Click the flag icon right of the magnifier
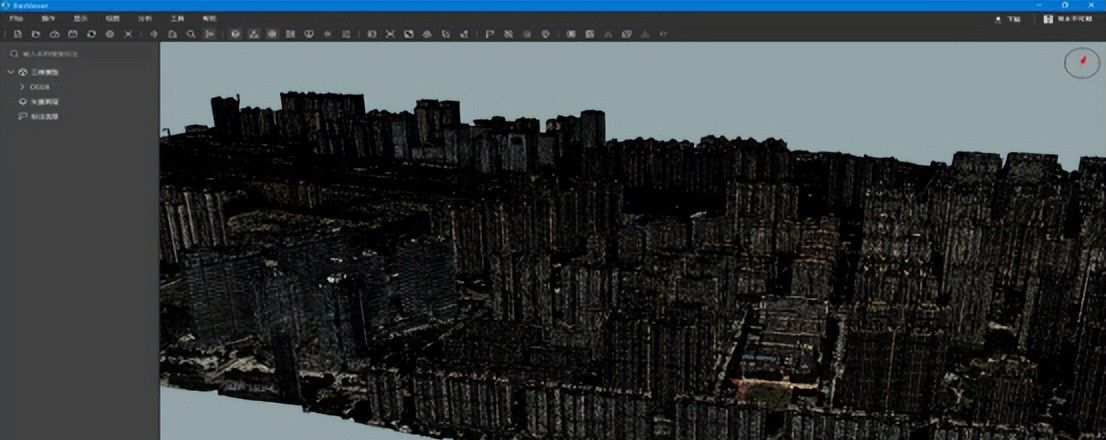The width and height of the screenshot is (1106, 440). click(209, 34)
